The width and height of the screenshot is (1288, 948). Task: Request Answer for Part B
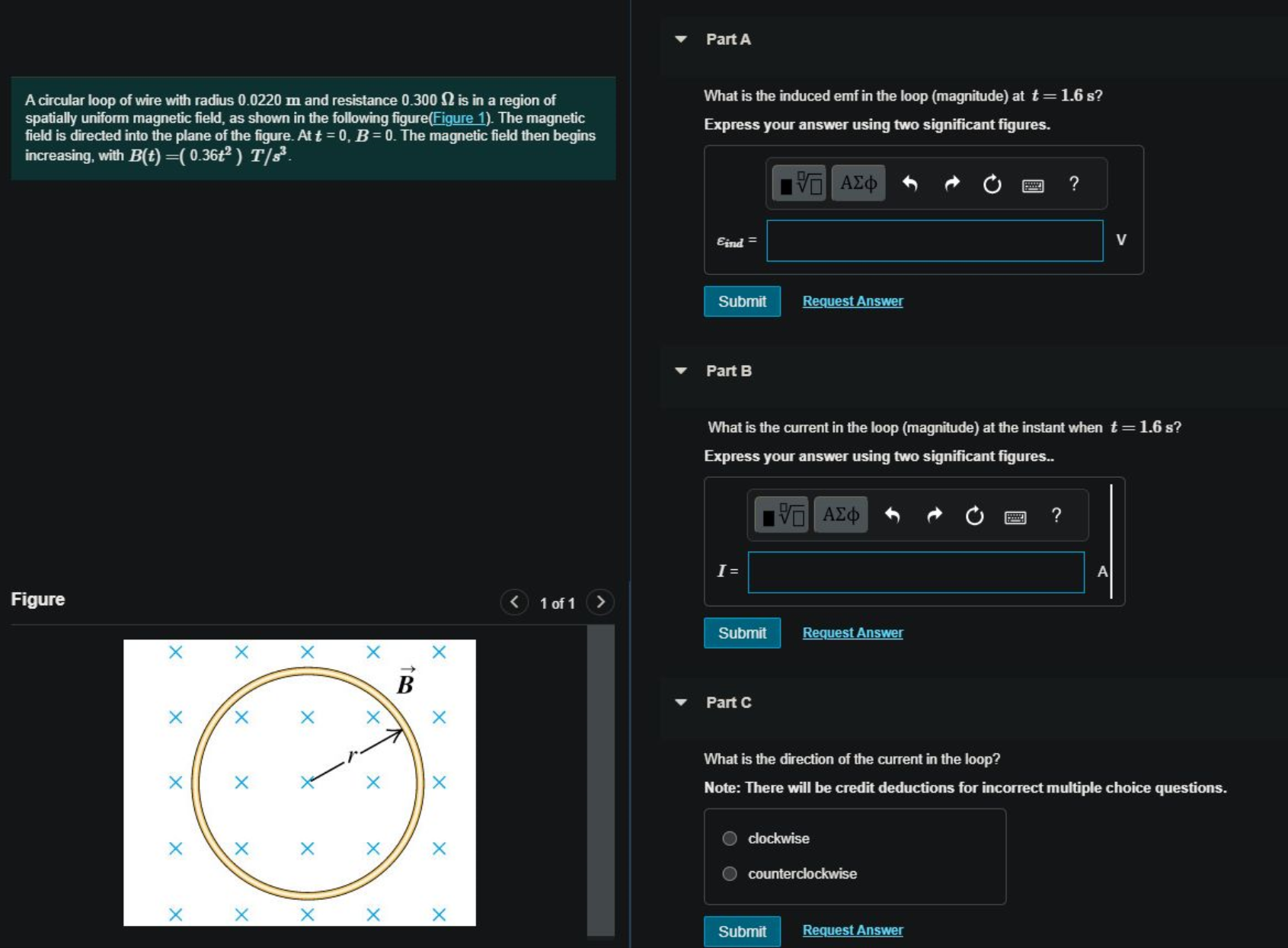pyautogui.click(x=852, y=633)
